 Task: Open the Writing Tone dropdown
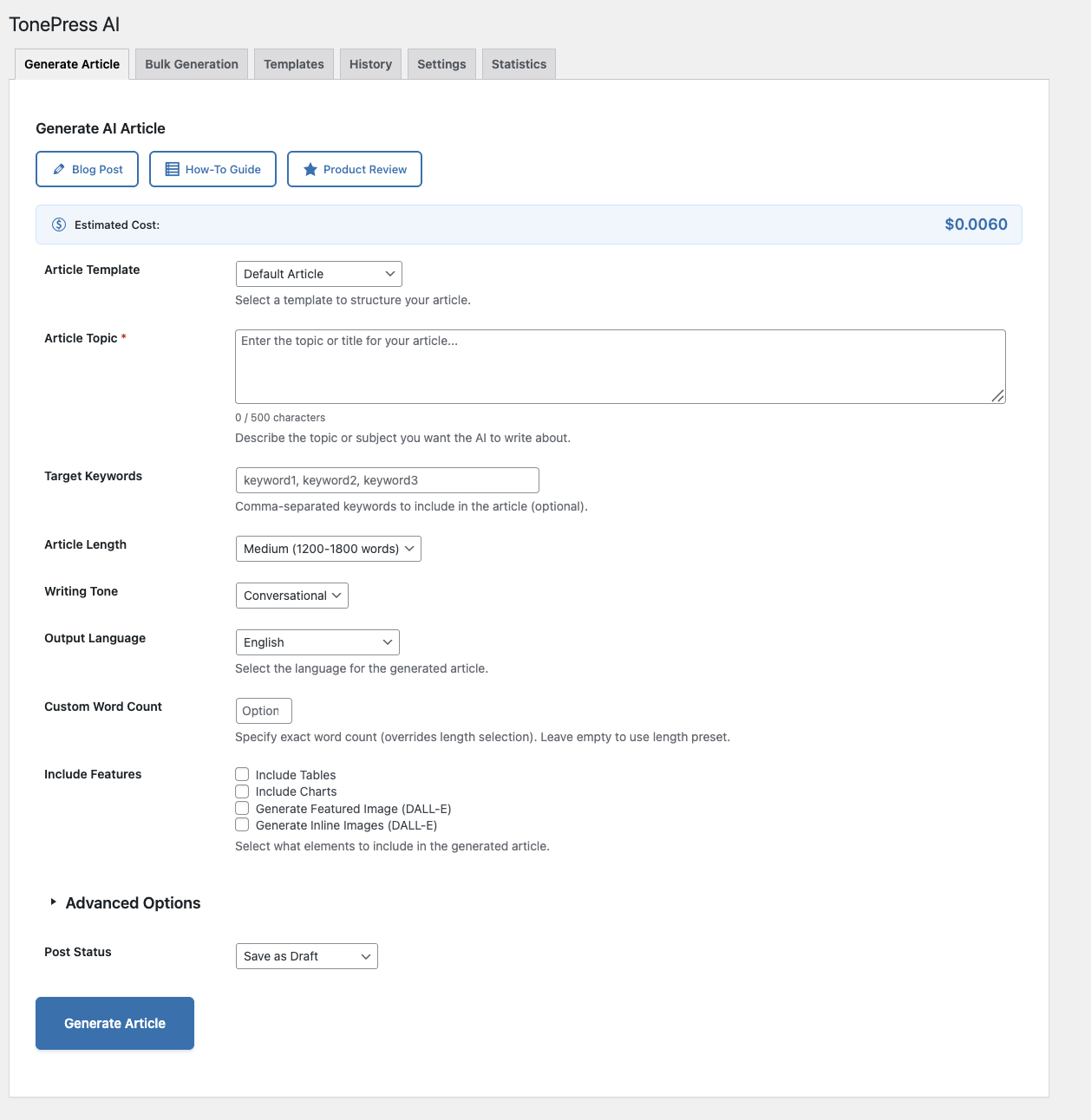[292, 596]
